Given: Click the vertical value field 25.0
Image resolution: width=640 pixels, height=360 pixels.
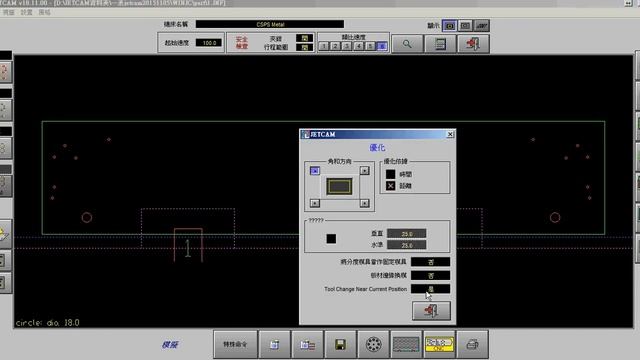Looking at the screenshot, I should [407, 233].
